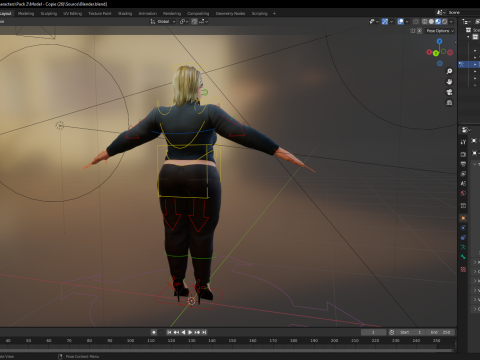Select the wireframe viewport shading icon

pos(425,21)
